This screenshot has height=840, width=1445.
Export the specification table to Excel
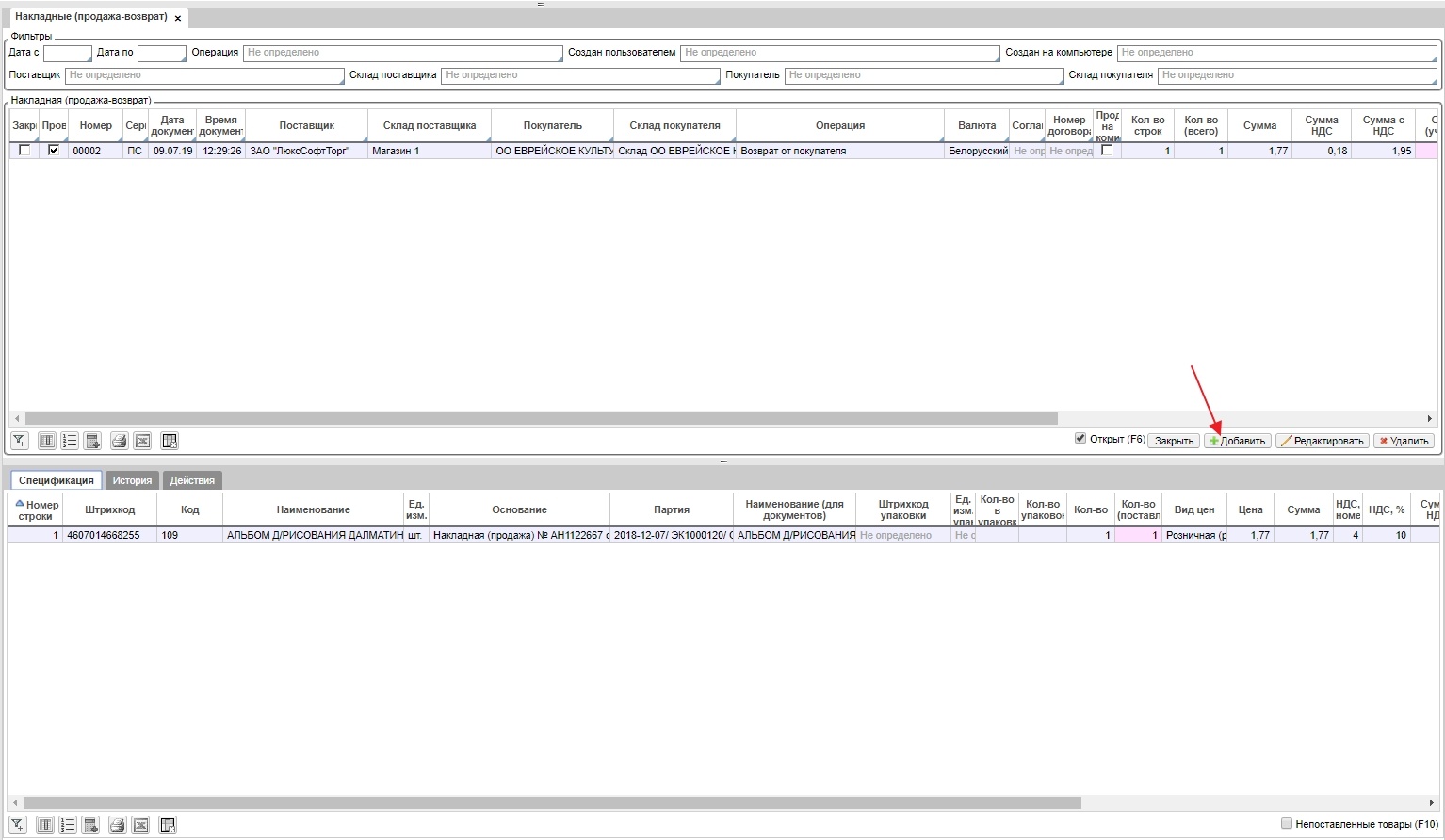140,825
